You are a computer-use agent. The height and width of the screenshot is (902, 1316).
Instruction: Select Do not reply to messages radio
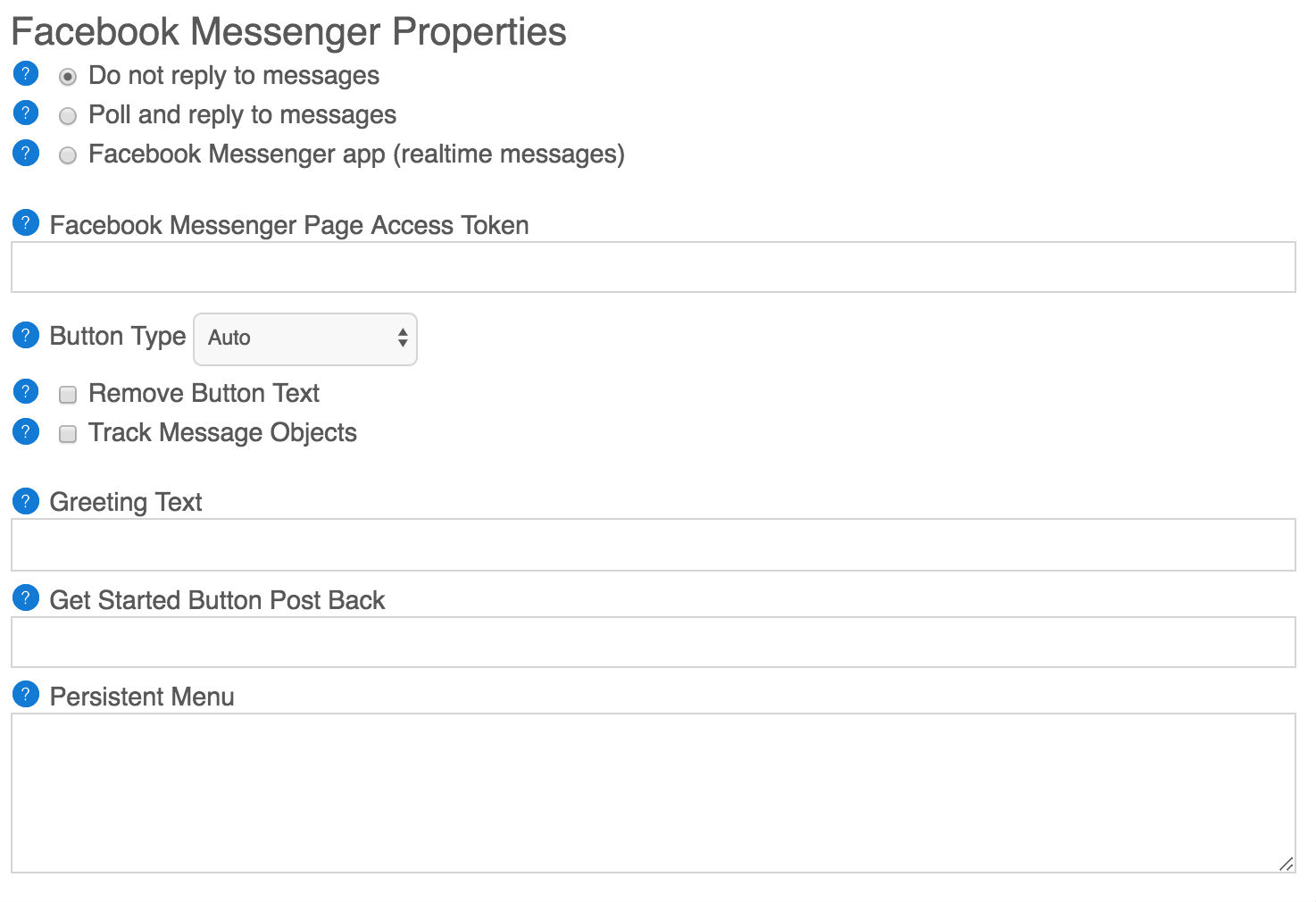68,77
